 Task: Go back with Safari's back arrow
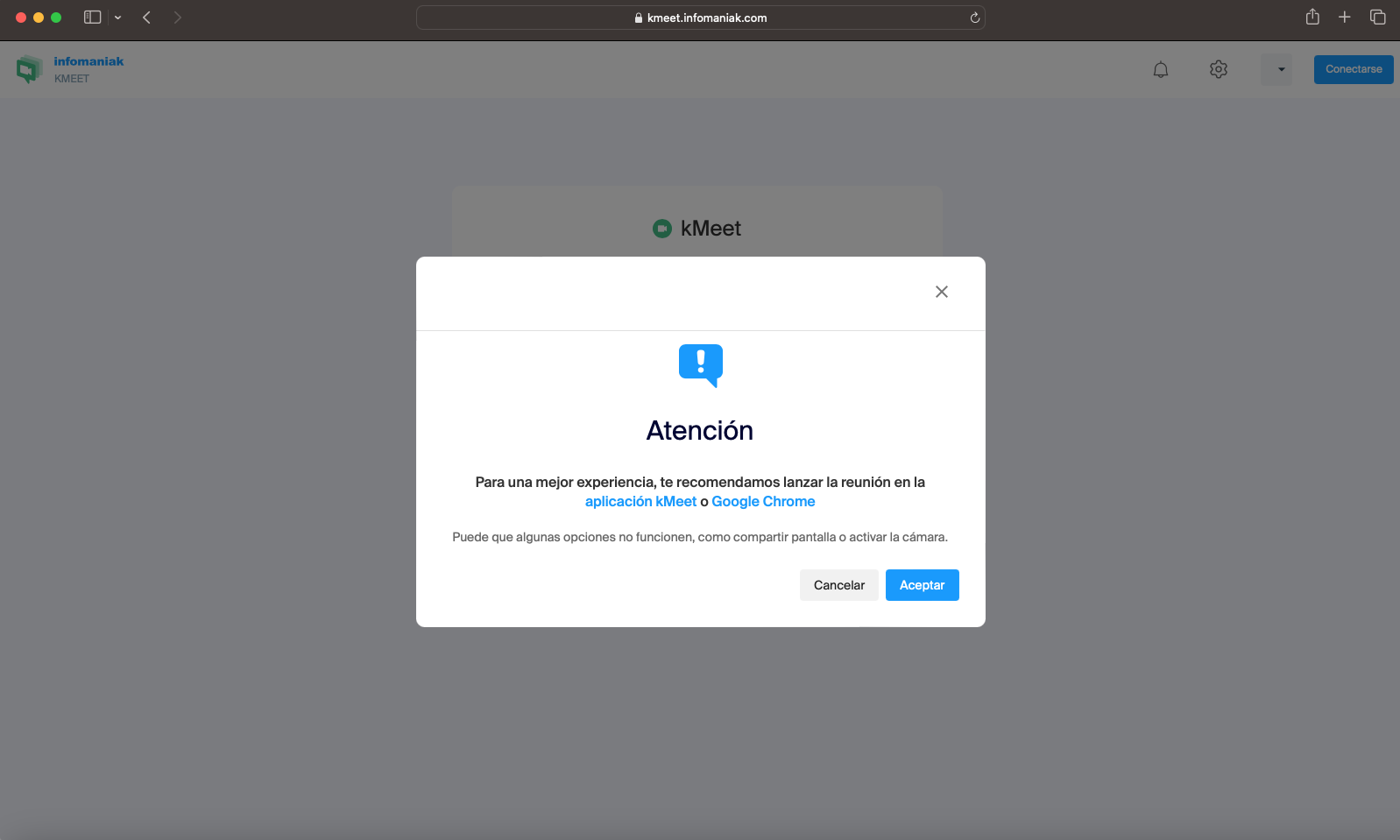click(146, 18)
